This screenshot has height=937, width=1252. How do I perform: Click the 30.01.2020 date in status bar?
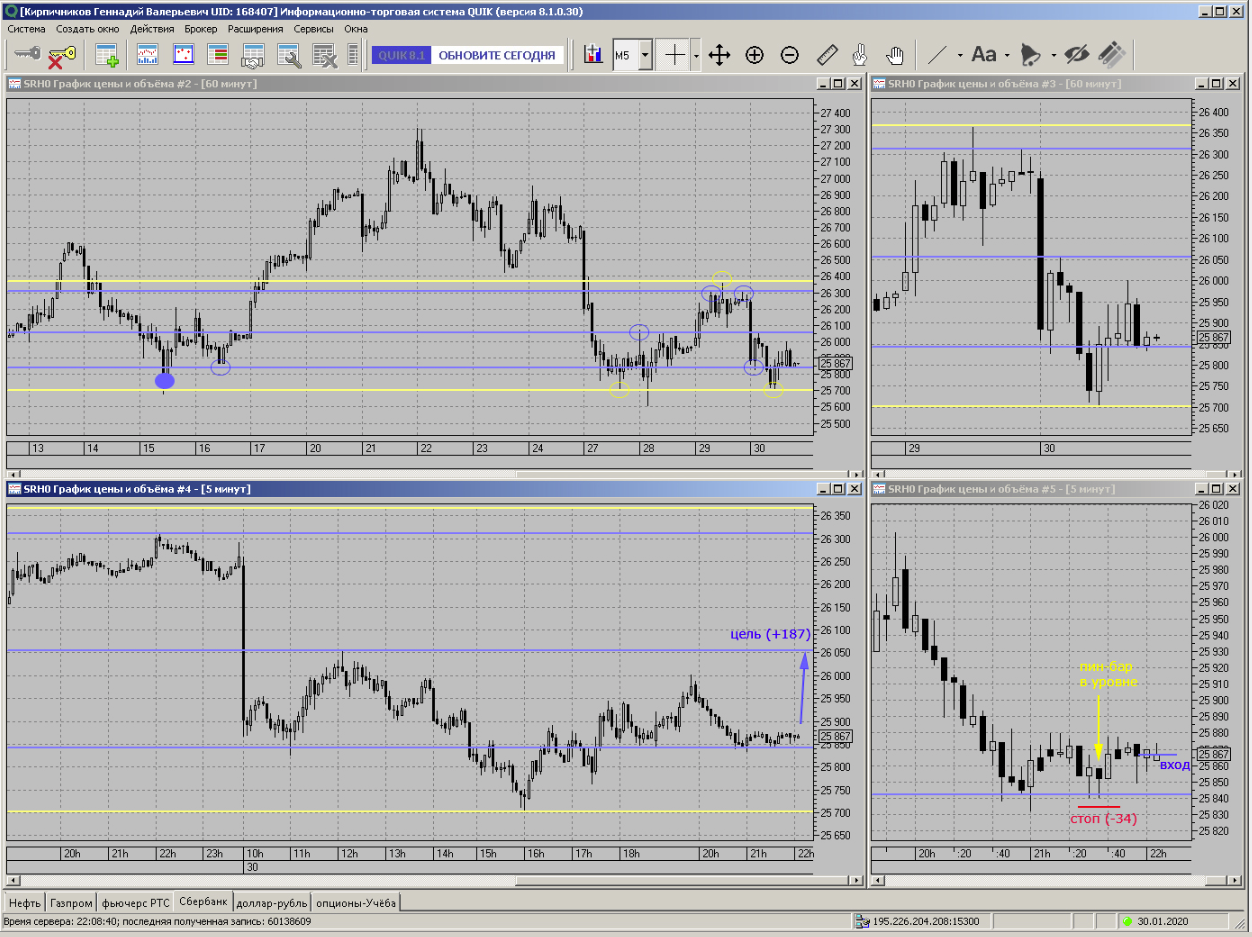1162,921
